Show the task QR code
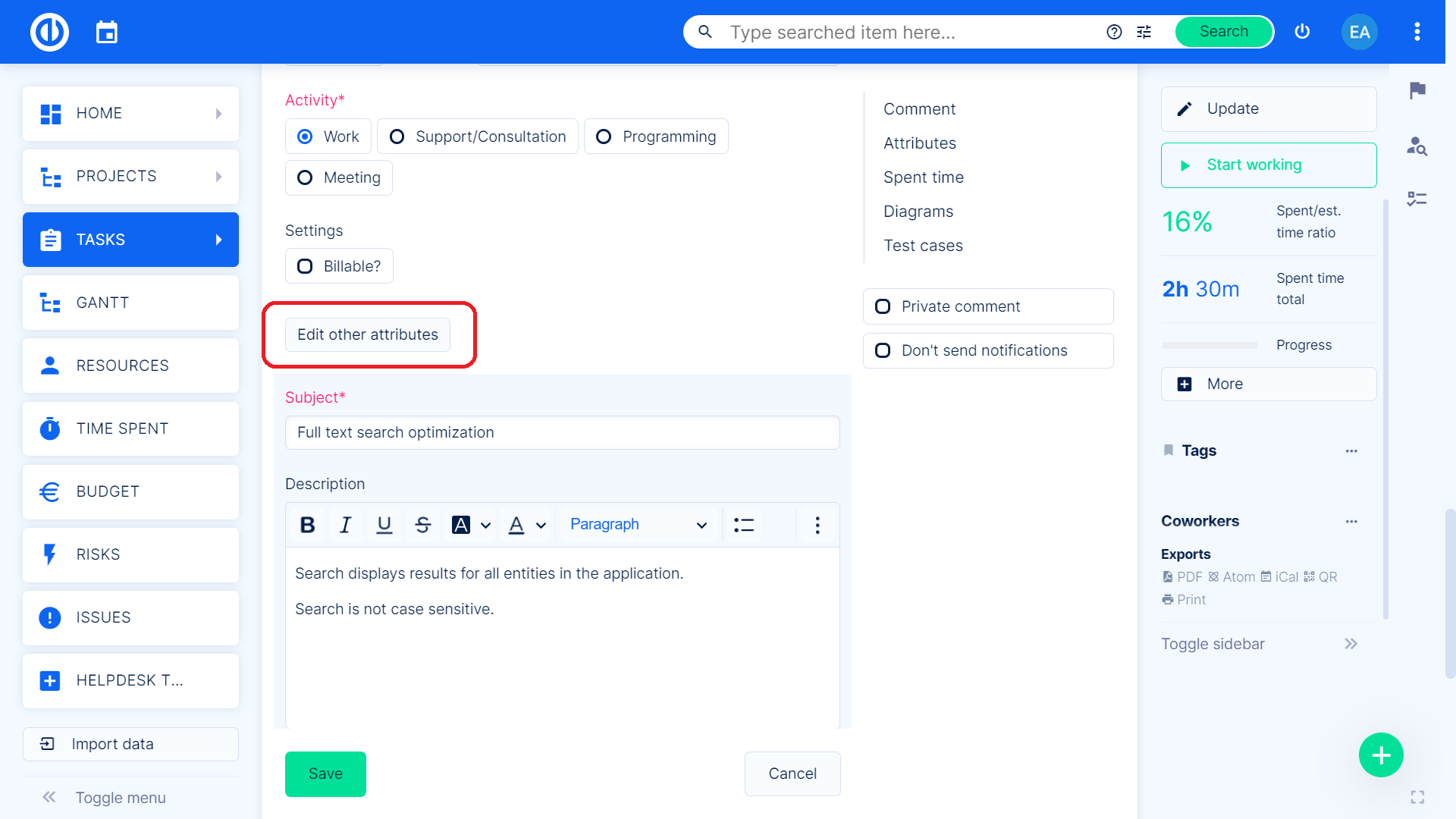The height and width of the screenshot is (819, 1456). coord(1320,577)
